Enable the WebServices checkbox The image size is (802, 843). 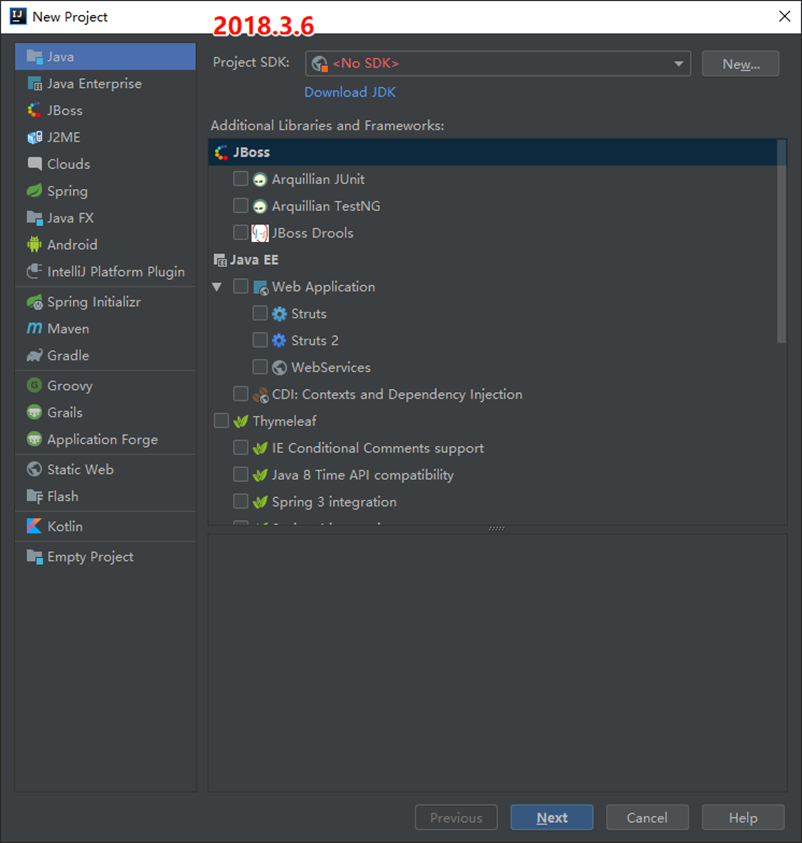pyautogui.click(x=260, y=367)
